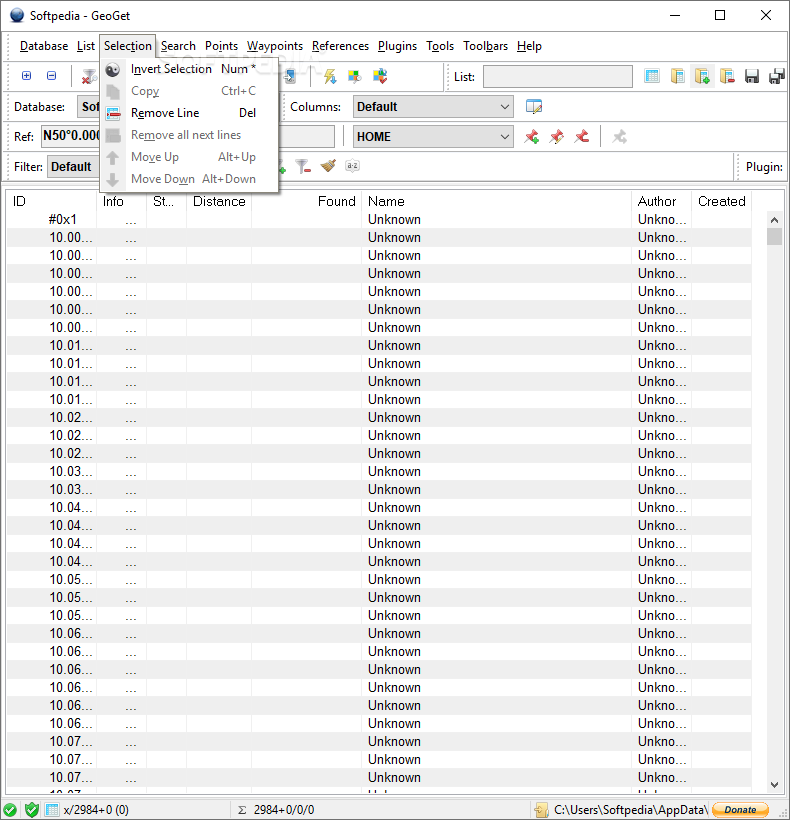Screen dimensions: 790x820
Task: Open the Filter Default dropdown
Action: tap(73, 167)
